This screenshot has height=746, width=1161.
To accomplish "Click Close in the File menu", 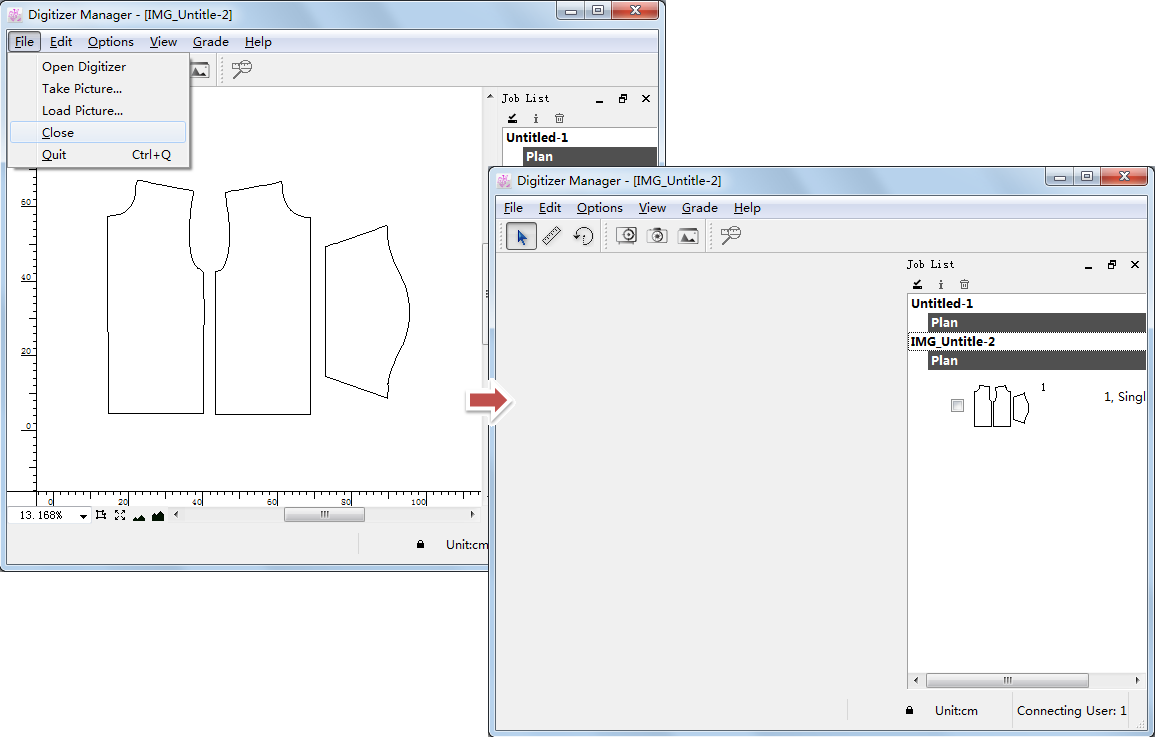I will [x=58, y=133].
